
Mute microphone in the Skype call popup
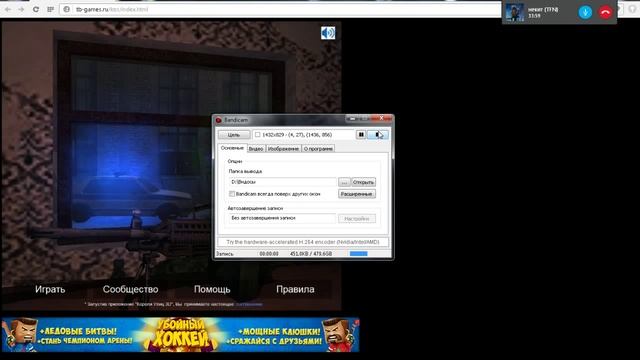point(585,12)
